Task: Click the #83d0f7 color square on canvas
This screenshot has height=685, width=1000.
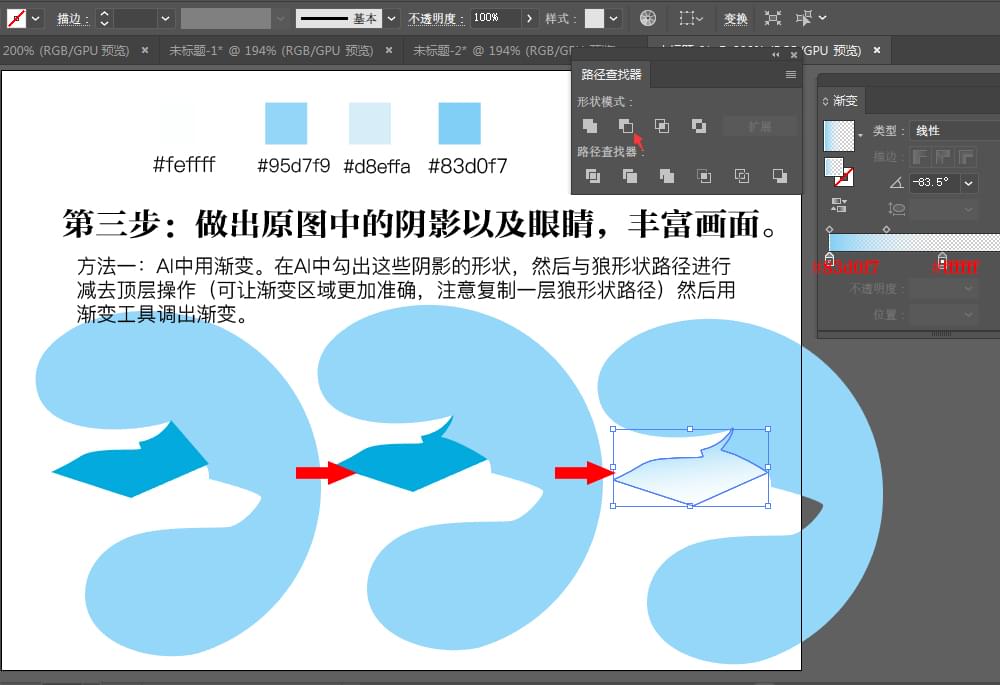Action: (x=459, y=123)
